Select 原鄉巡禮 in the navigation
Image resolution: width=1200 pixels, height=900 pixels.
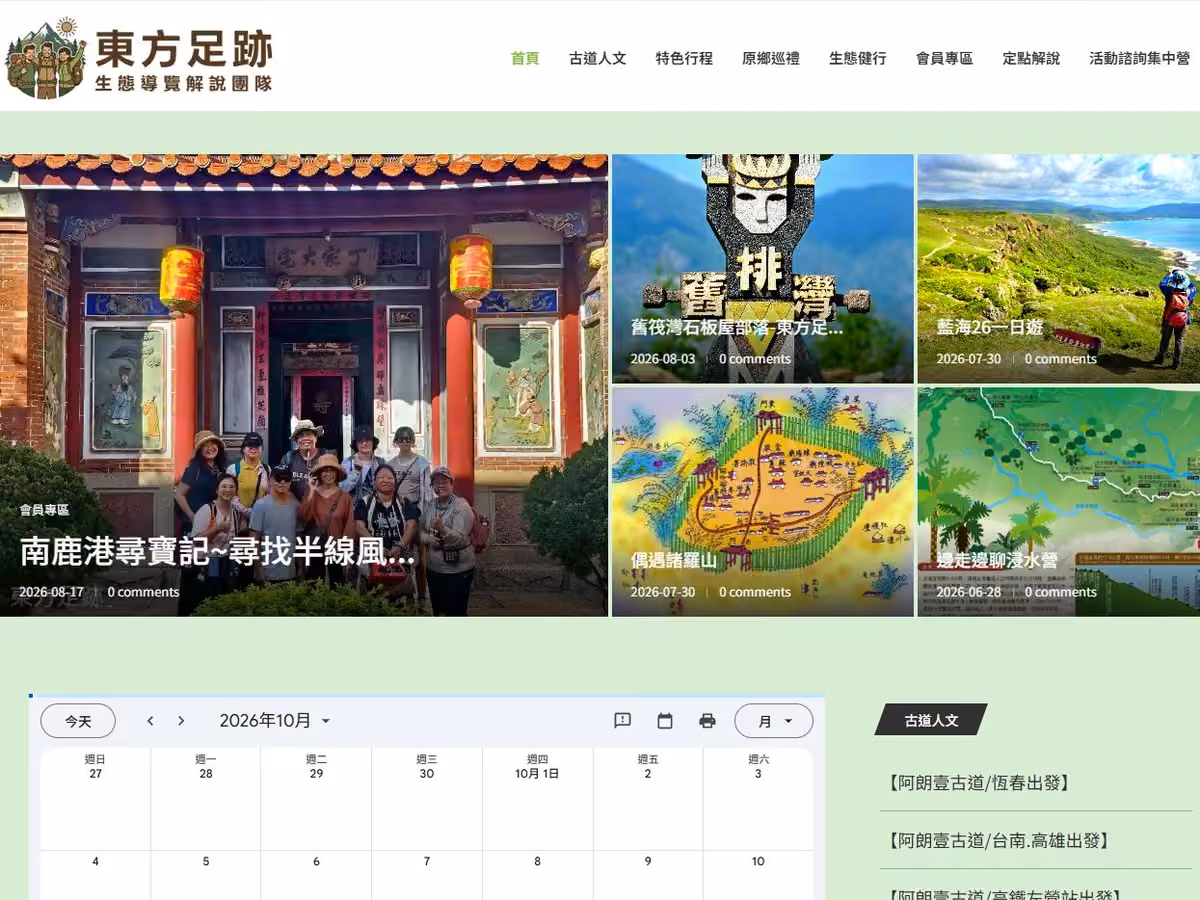click(x=771, y=58)
